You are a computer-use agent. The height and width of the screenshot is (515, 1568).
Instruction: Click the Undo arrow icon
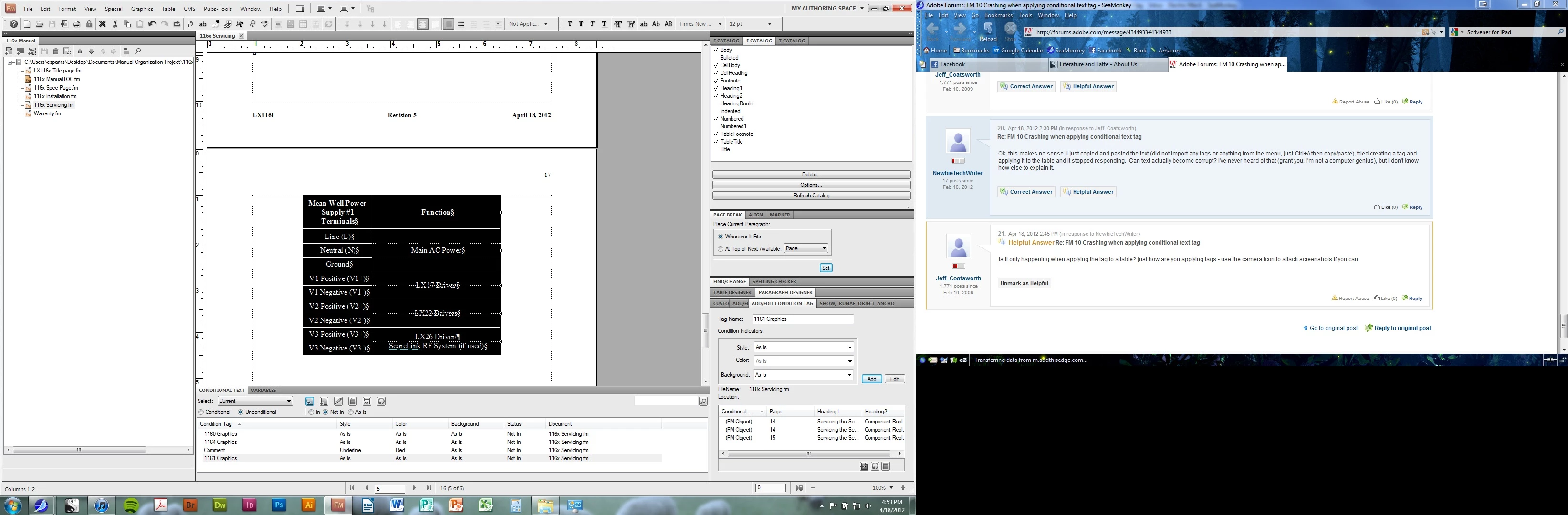(152, 24)
